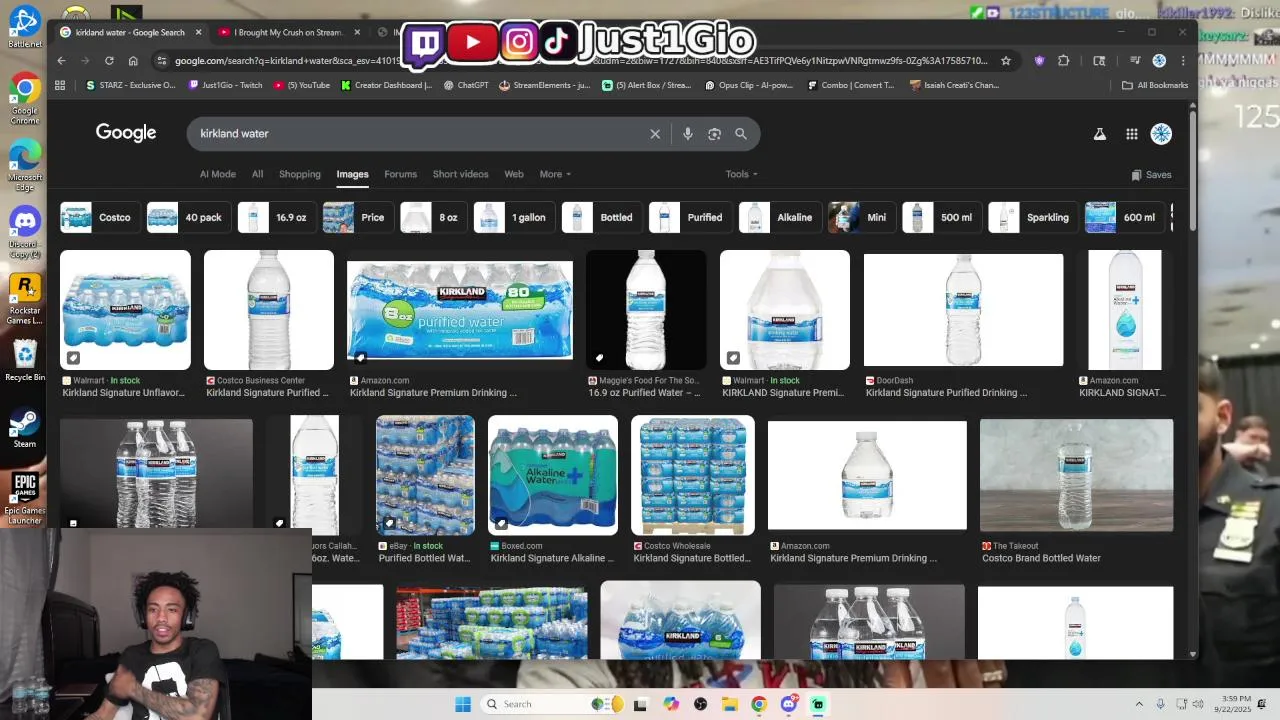This screenshot has height=720, width=1280.
Task: Show hidden system tray icons
Action: 1139,704
